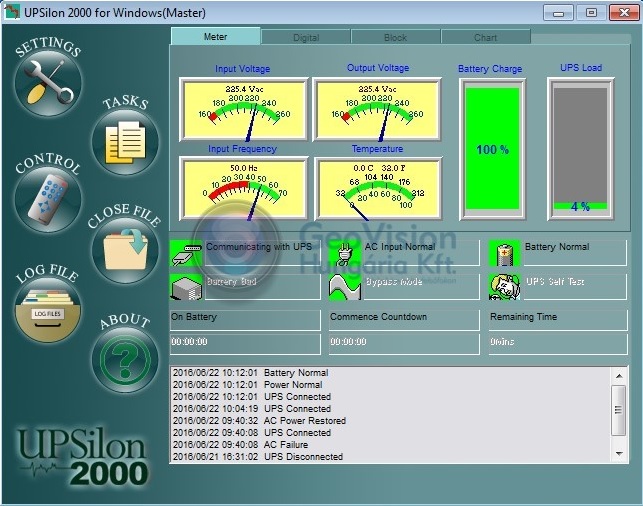Screen dimensions: 643x506
Task: Open About question mark icon
Action: click(125, 360)
